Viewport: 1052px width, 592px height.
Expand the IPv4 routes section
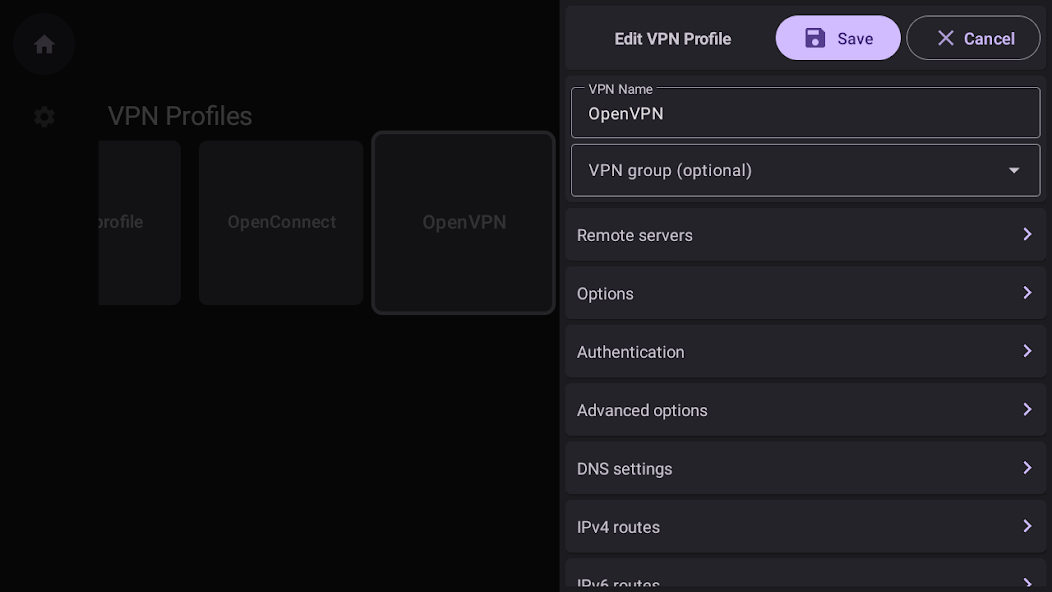tap(805, 527)
